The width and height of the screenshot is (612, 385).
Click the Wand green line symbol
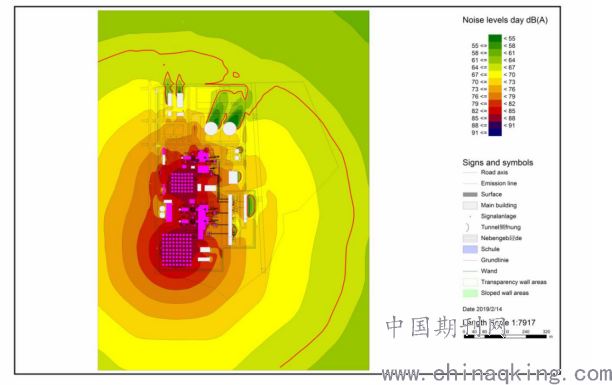point(470,271)
